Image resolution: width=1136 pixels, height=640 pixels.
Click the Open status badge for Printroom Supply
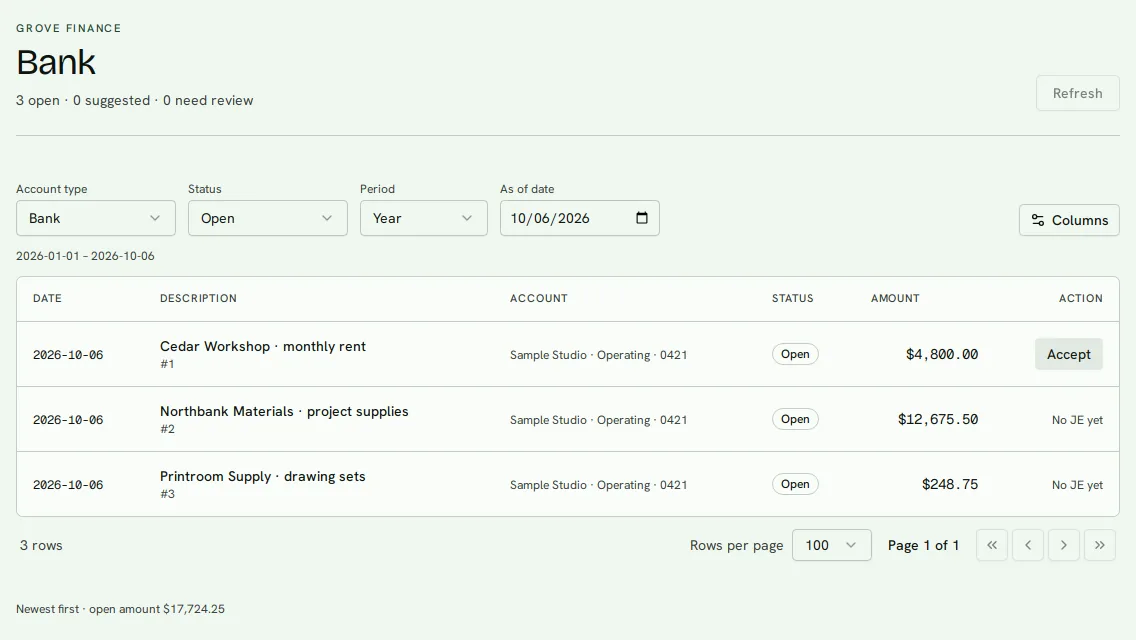click(795, 484)
